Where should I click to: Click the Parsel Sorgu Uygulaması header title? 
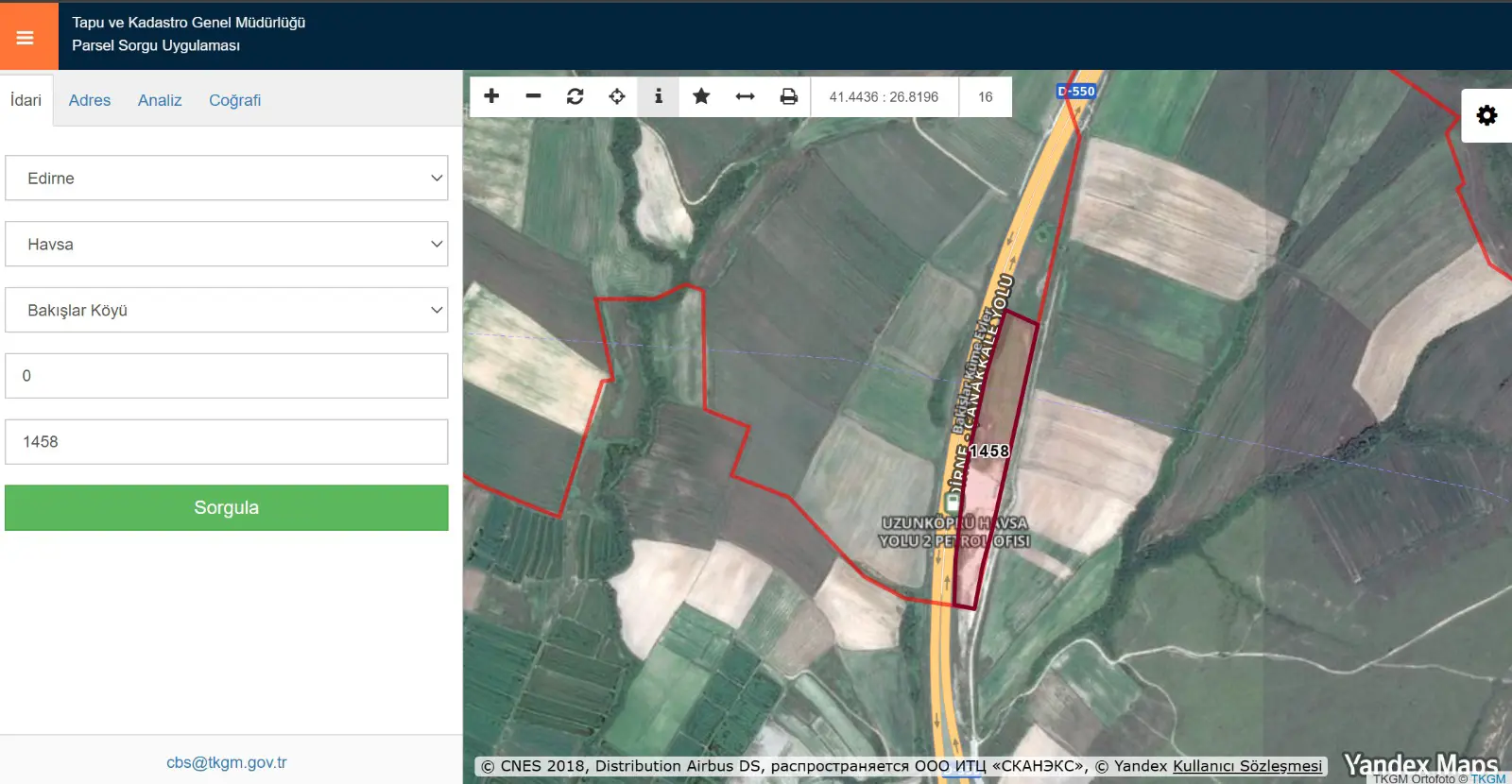coord(156,45)
